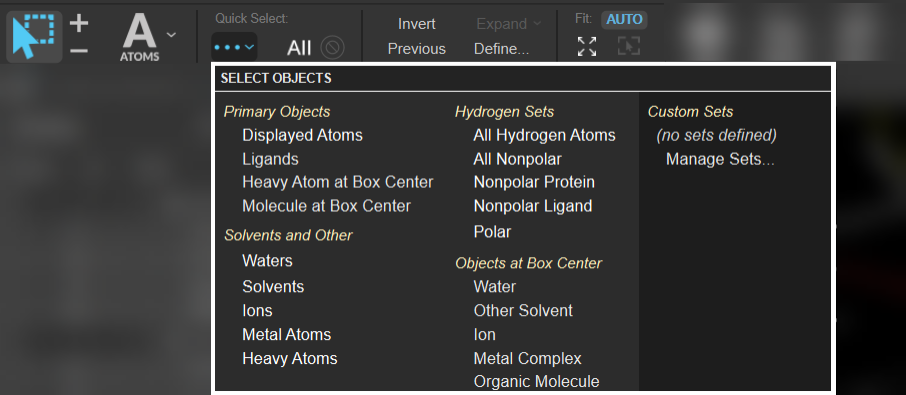Click the Objects at Box Center heading
This screenshot has height=395, width=906.
[528, 263]
